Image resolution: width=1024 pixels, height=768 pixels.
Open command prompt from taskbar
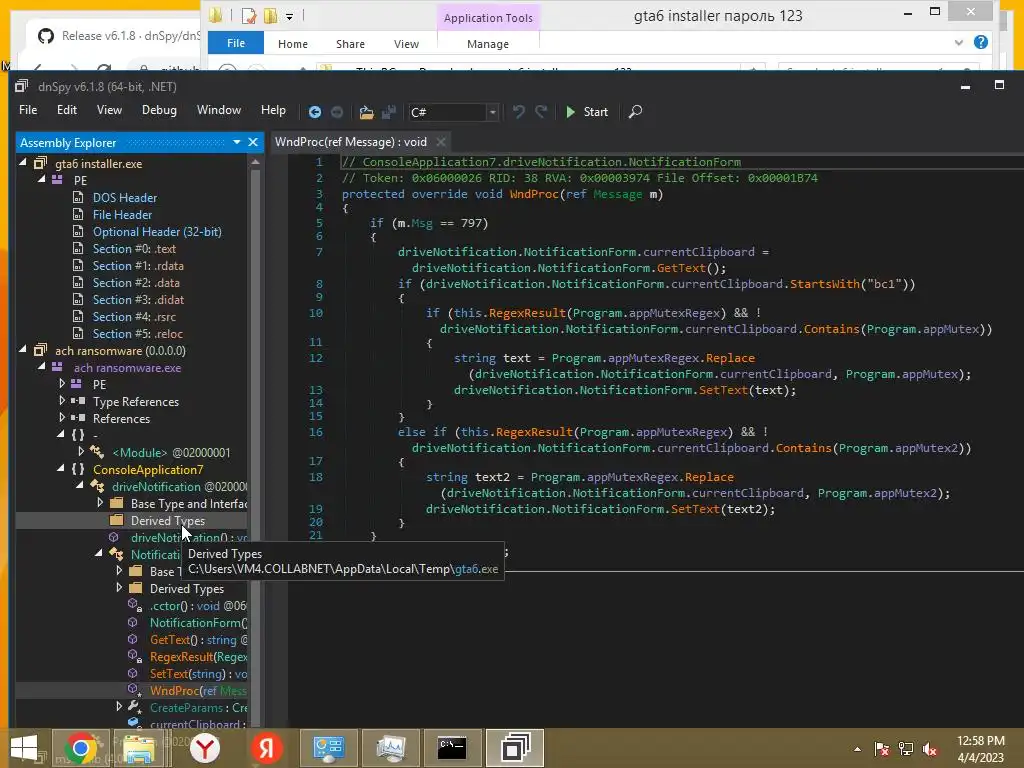click(451, 748)
